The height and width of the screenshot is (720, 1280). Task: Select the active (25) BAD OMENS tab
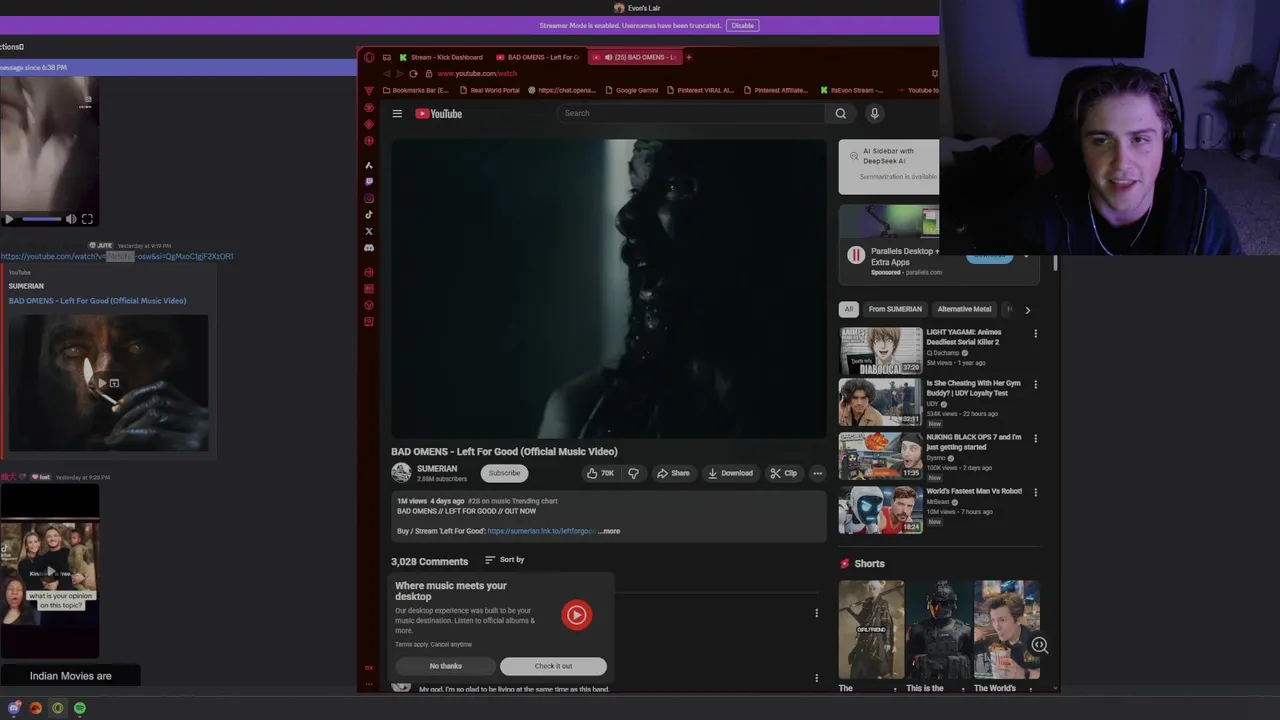[635, 57]
